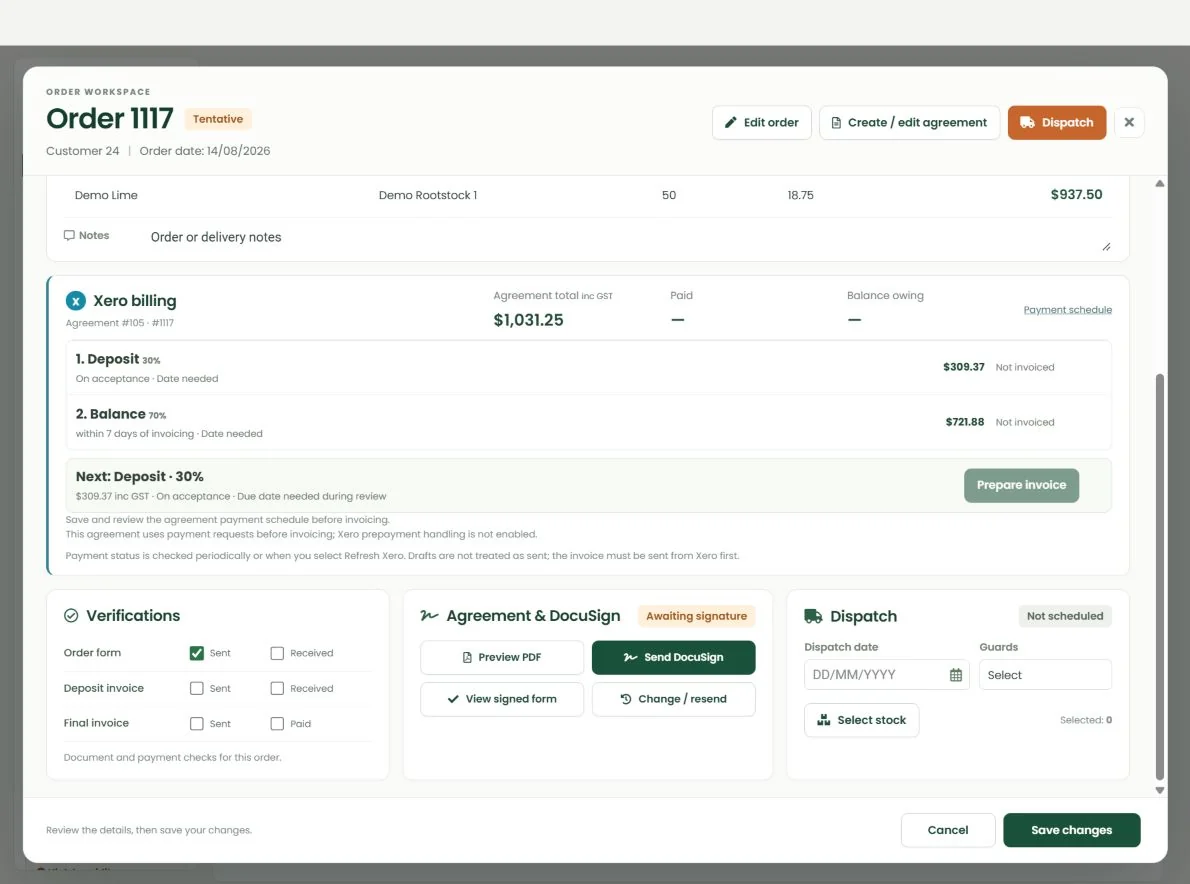This screenshot has width=1190, height=884.
Task: Click the history icon in Change / resend
Action: [x=625, y=699]
